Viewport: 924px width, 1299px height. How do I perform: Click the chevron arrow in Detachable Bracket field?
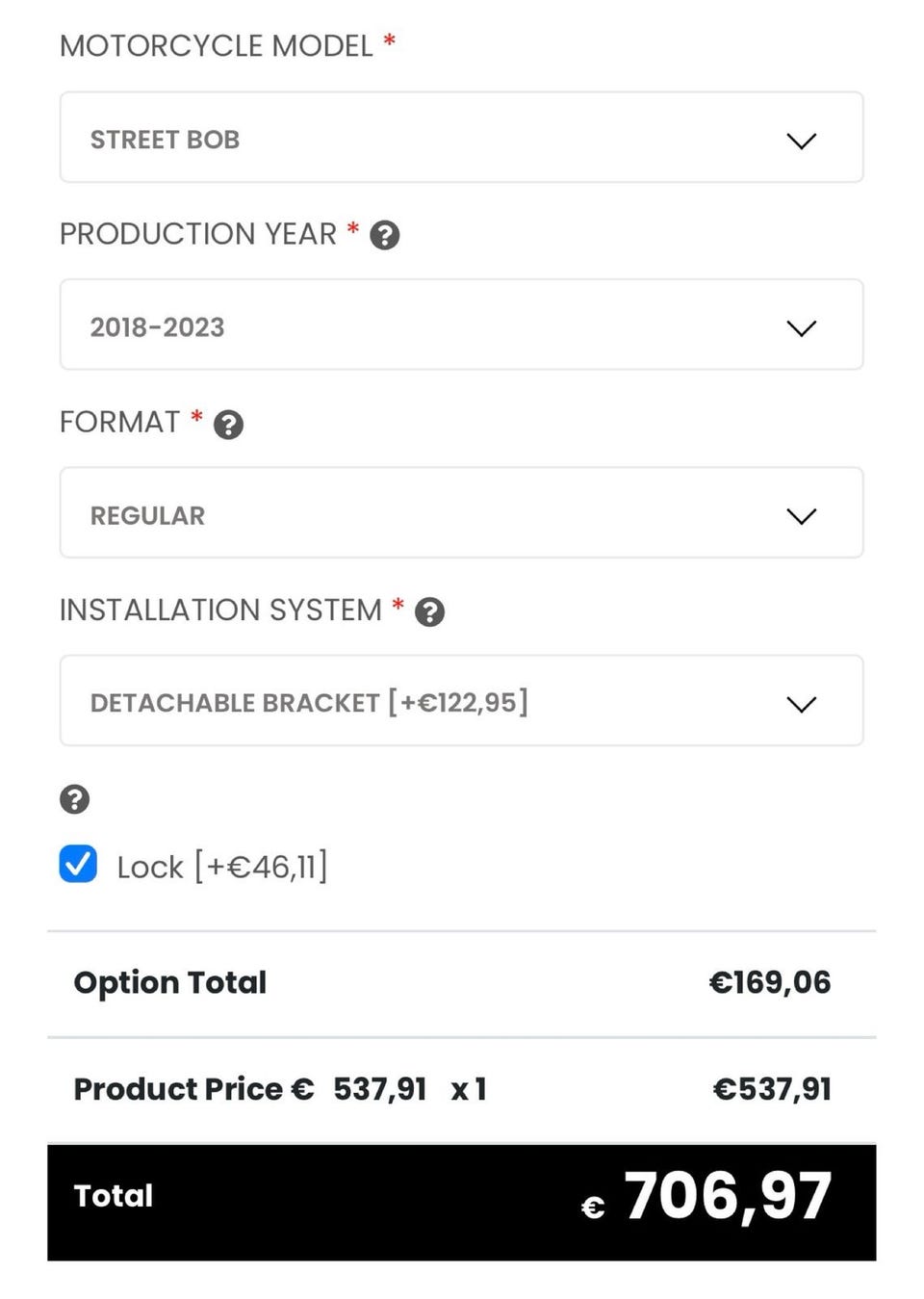coord(801,704)
